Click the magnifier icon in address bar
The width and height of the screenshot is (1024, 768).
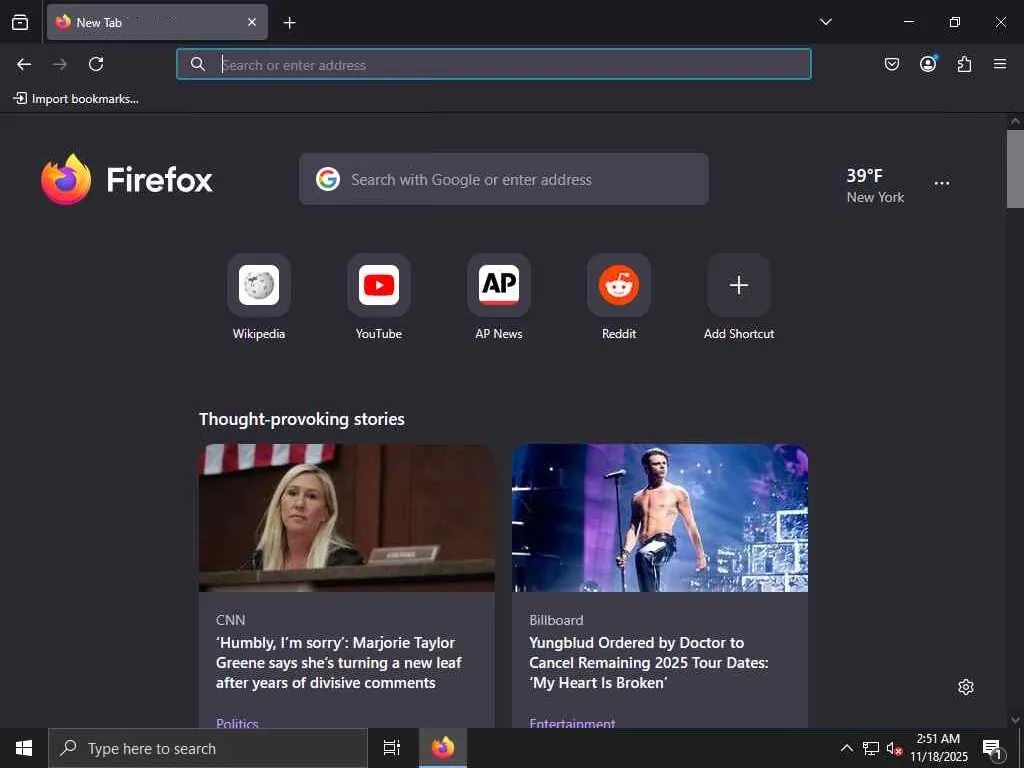[x=197, y=64]
